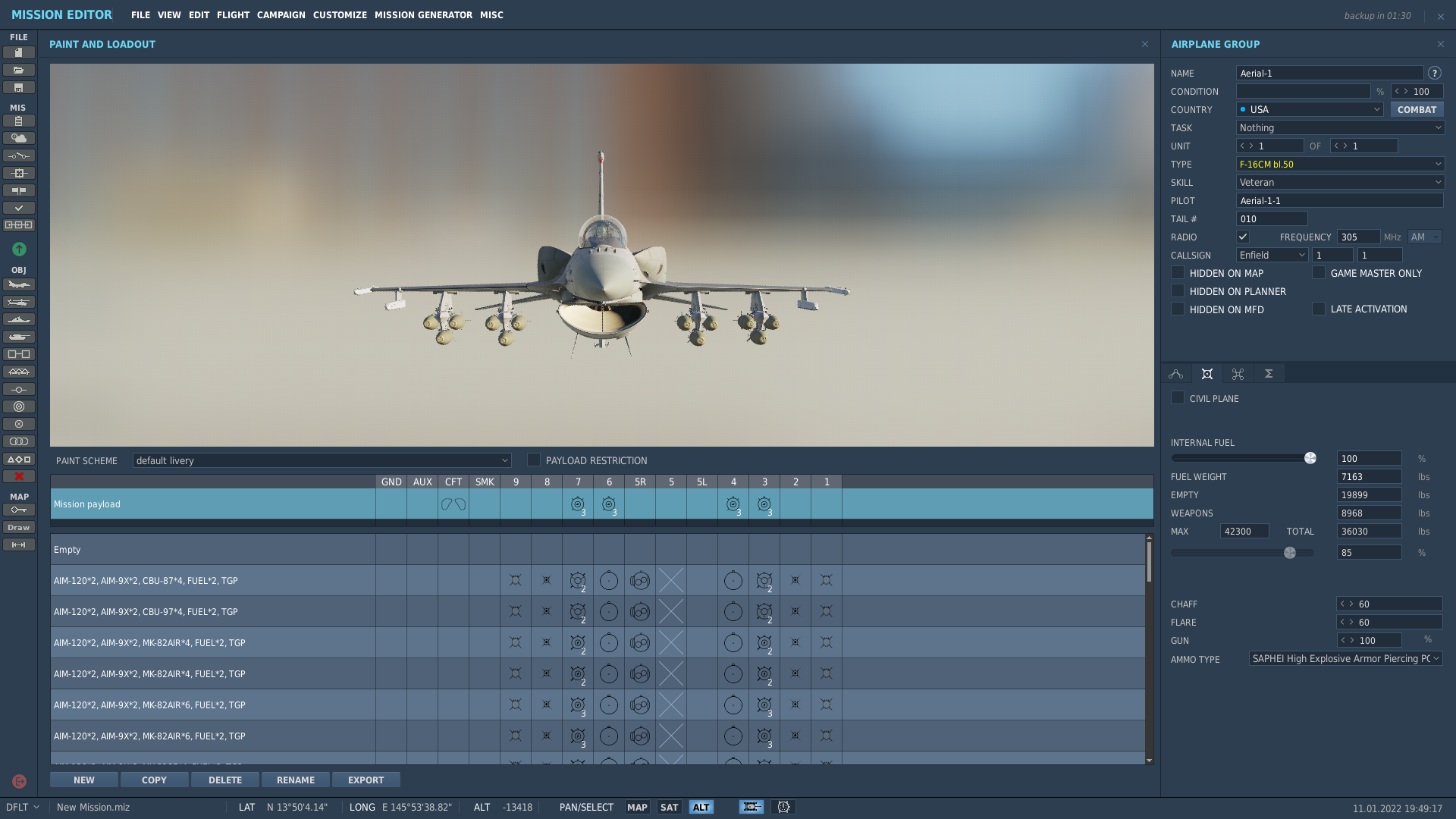Open the CAMPAIGN menu
This screenshot has width=1456, height=819.
(281, 14)
